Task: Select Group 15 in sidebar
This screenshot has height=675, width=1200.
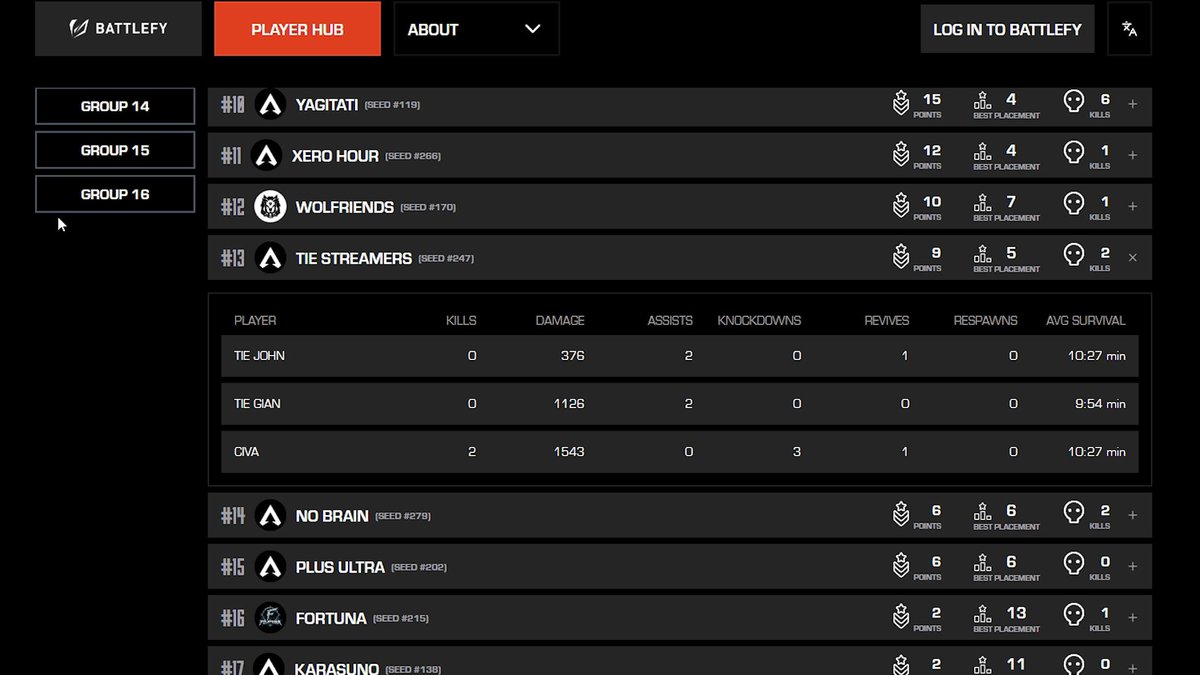Action: pos(115,150)
